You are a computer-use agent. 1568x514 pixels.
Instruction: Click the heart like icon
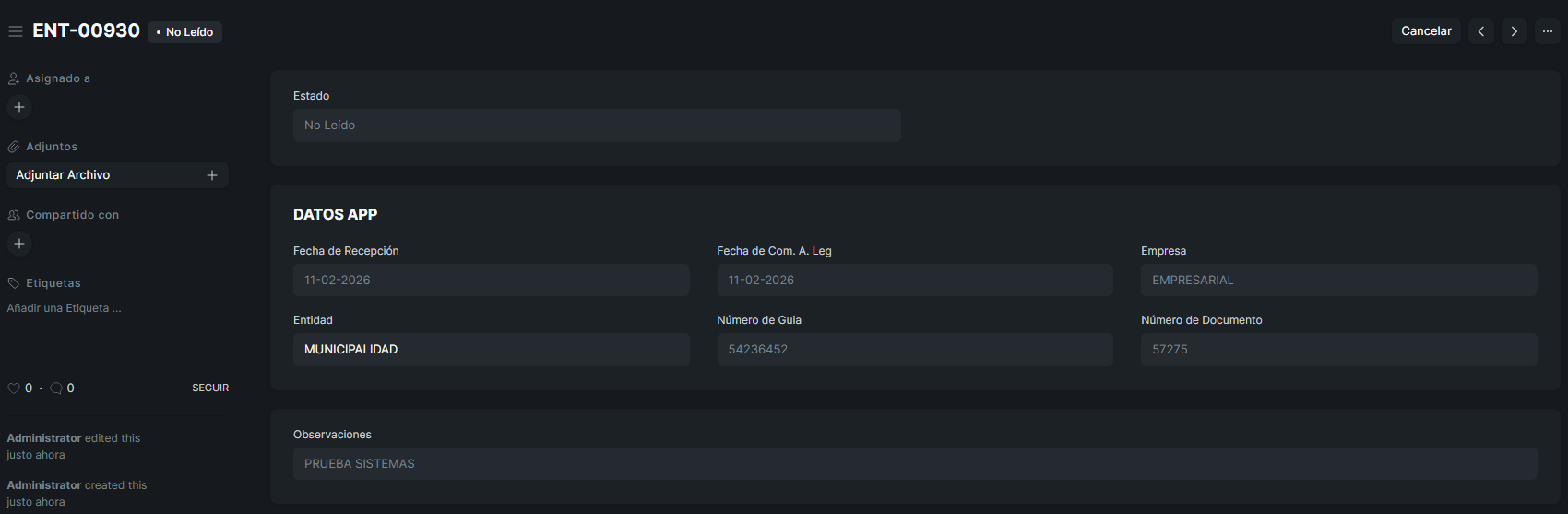point(14,388)
